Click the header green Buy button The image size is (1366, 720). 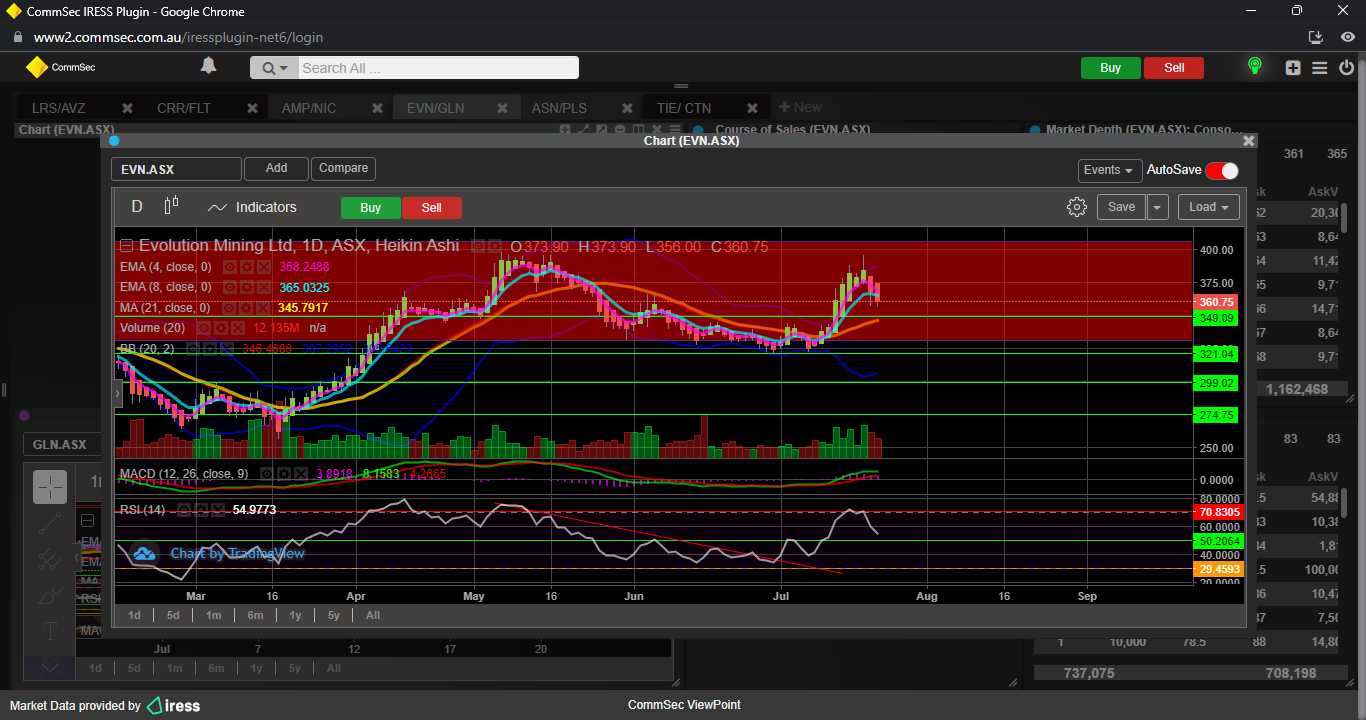click(1110, 68)
